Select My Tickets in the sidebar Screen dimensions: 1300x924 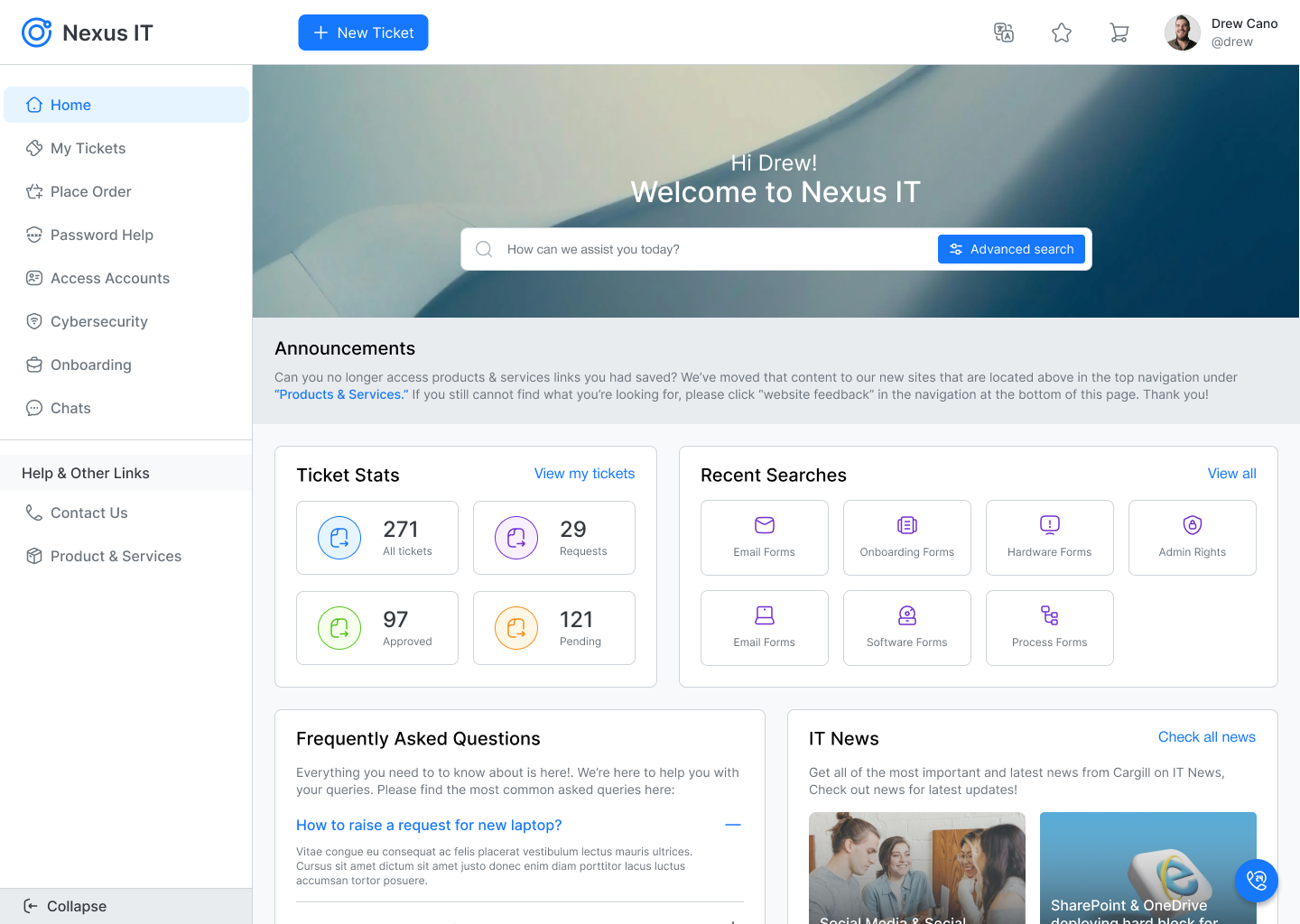[88, 148]
